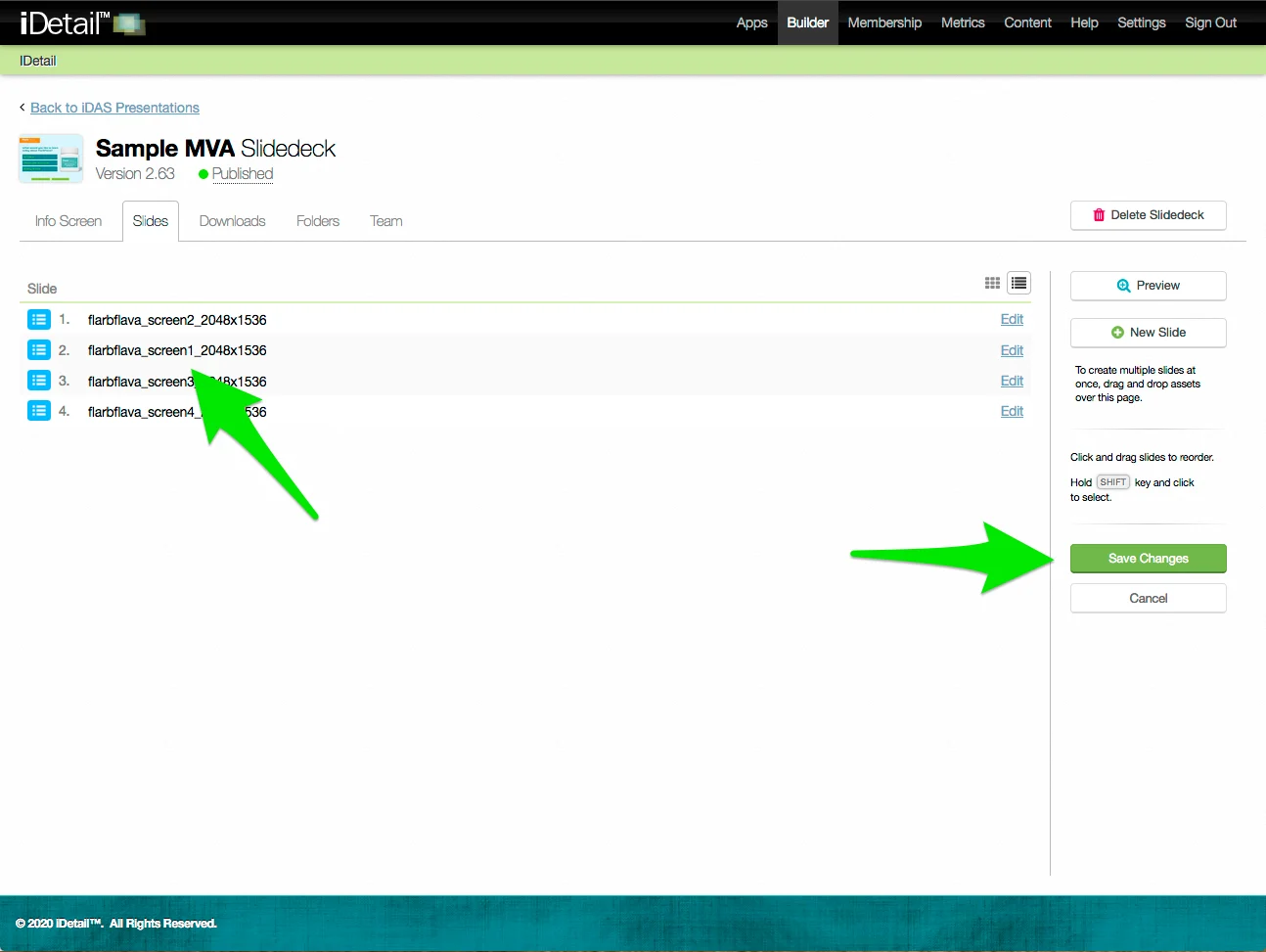Preview the slidedeck
This screenshot has height=952, width=1266.
tap(1149, 286)
